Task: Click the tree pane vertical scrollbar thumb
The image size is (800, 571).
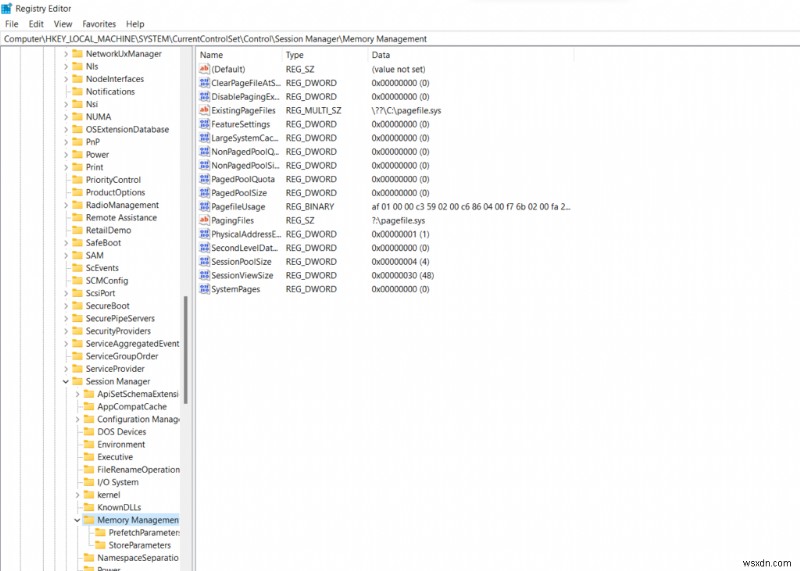Action: (x=186, y=350)
